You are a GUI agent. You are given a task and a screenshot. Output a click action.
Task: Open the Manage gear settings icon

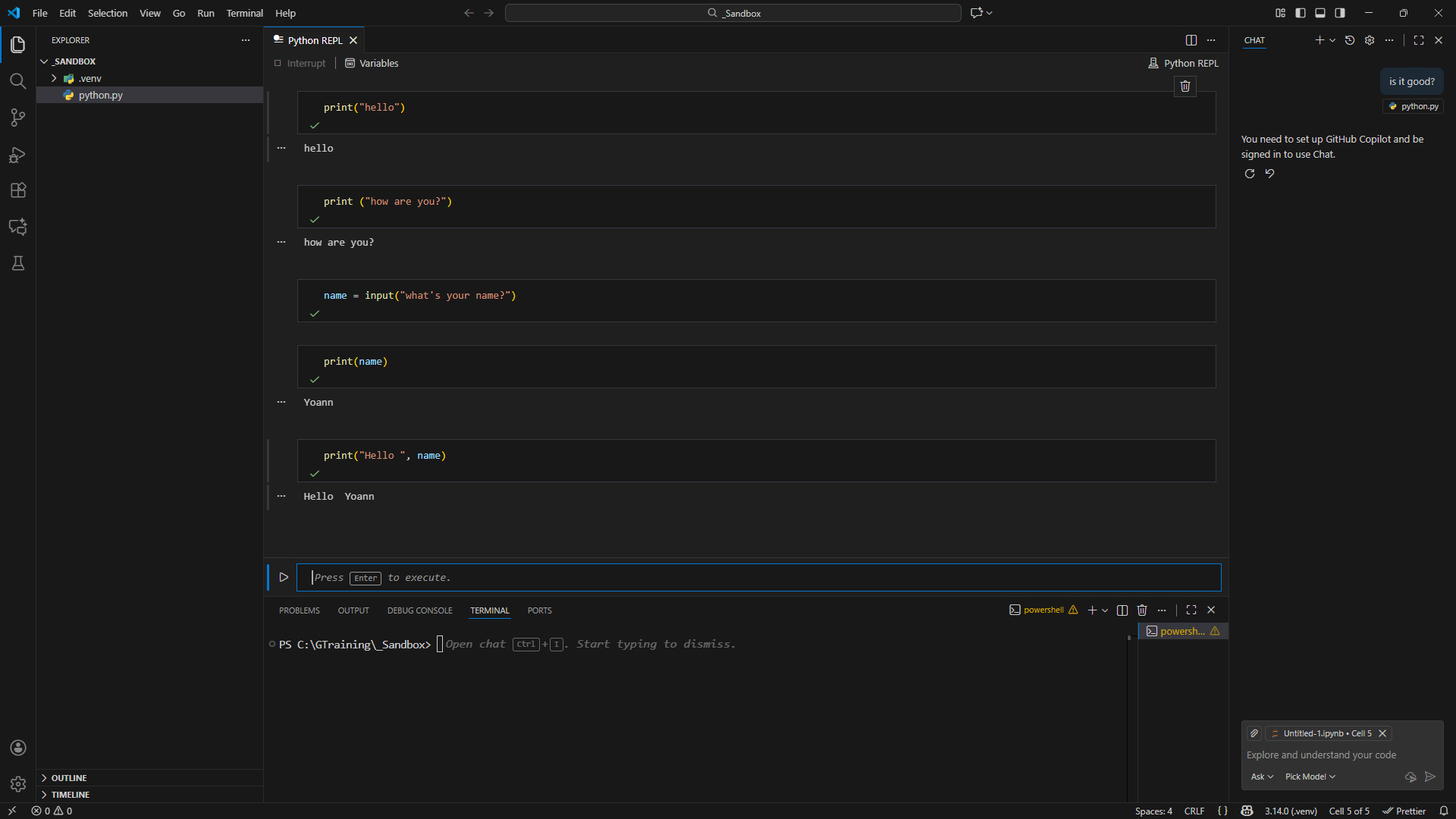coord(17,784)
